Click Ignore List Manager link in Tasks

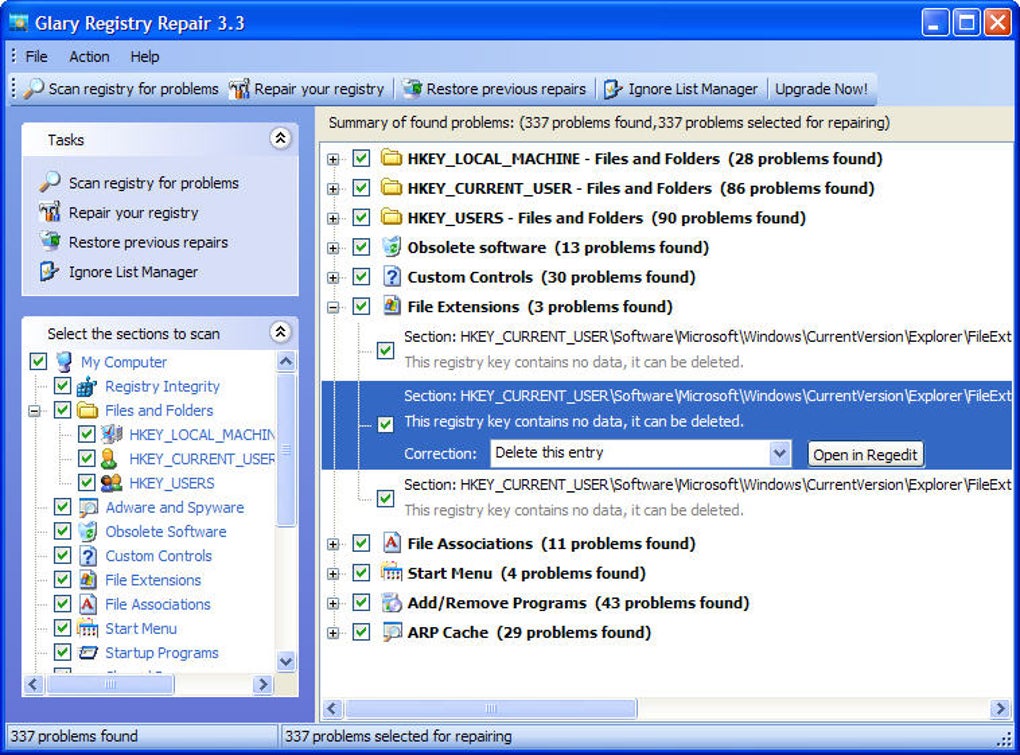point(133,272)
